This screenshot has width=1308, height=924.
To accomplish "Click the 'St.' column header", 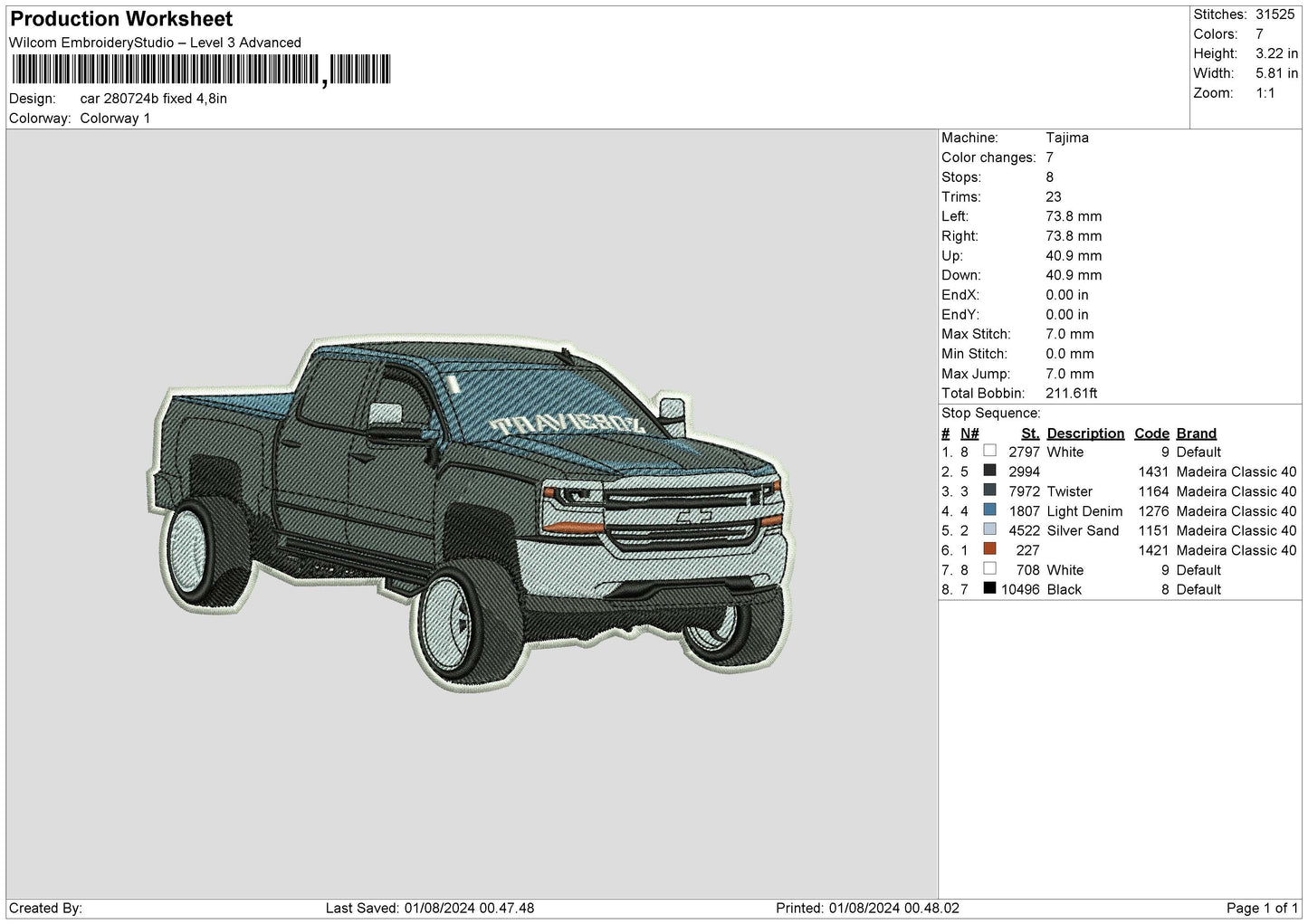I will pos(1030,433).
